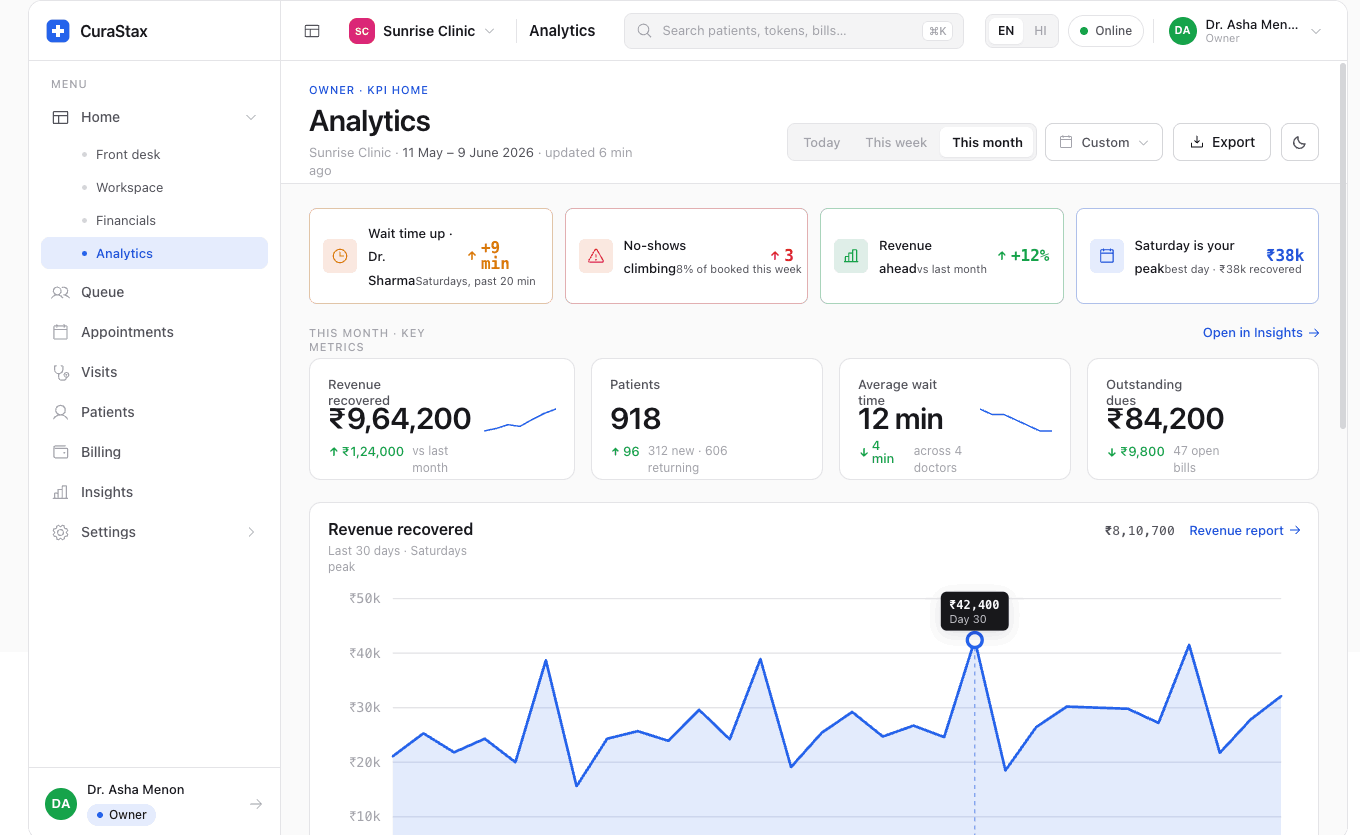Viewport: 1360px width, 835px height.
Task: Open the Revenue report link
Action: [1245, 530]
